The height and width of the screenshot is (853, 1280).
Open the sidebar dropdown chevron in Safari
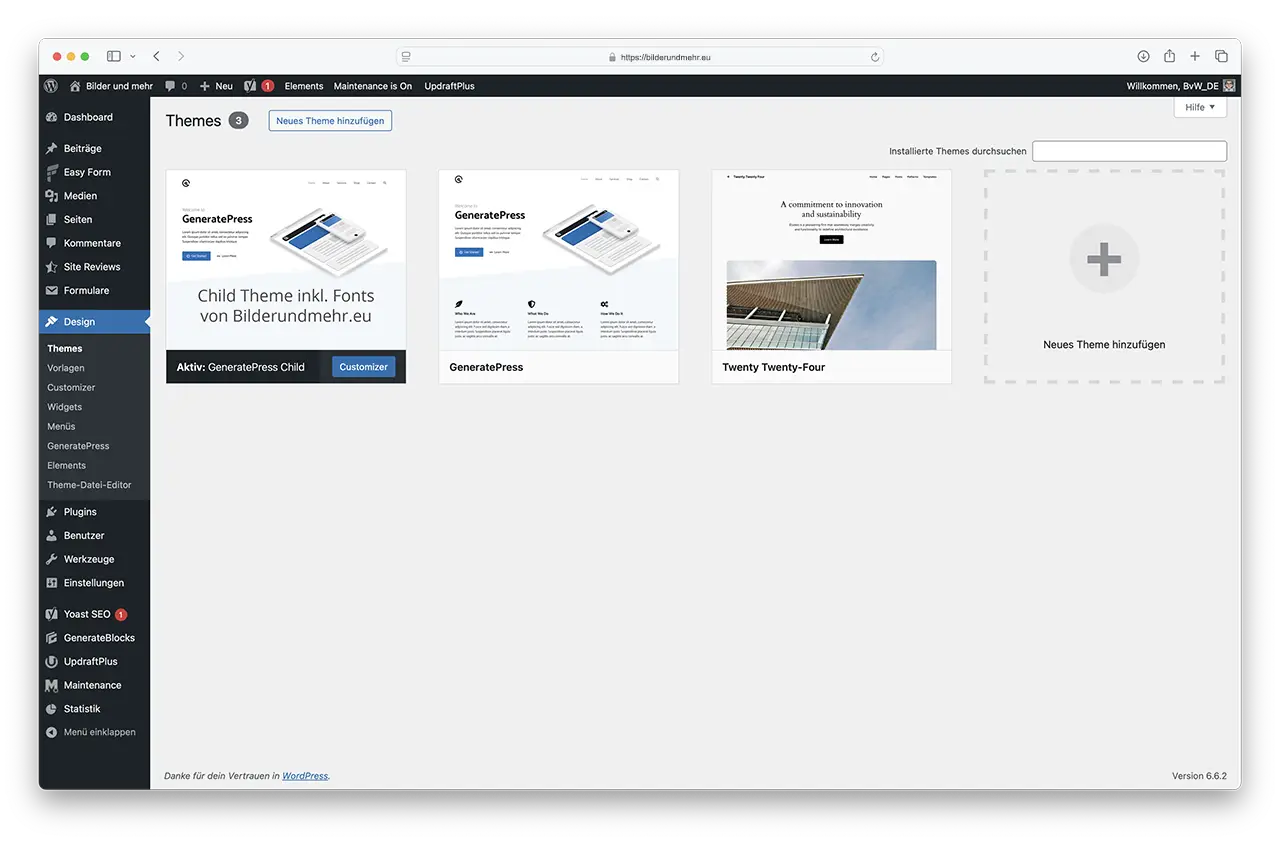tap(132, 57)
